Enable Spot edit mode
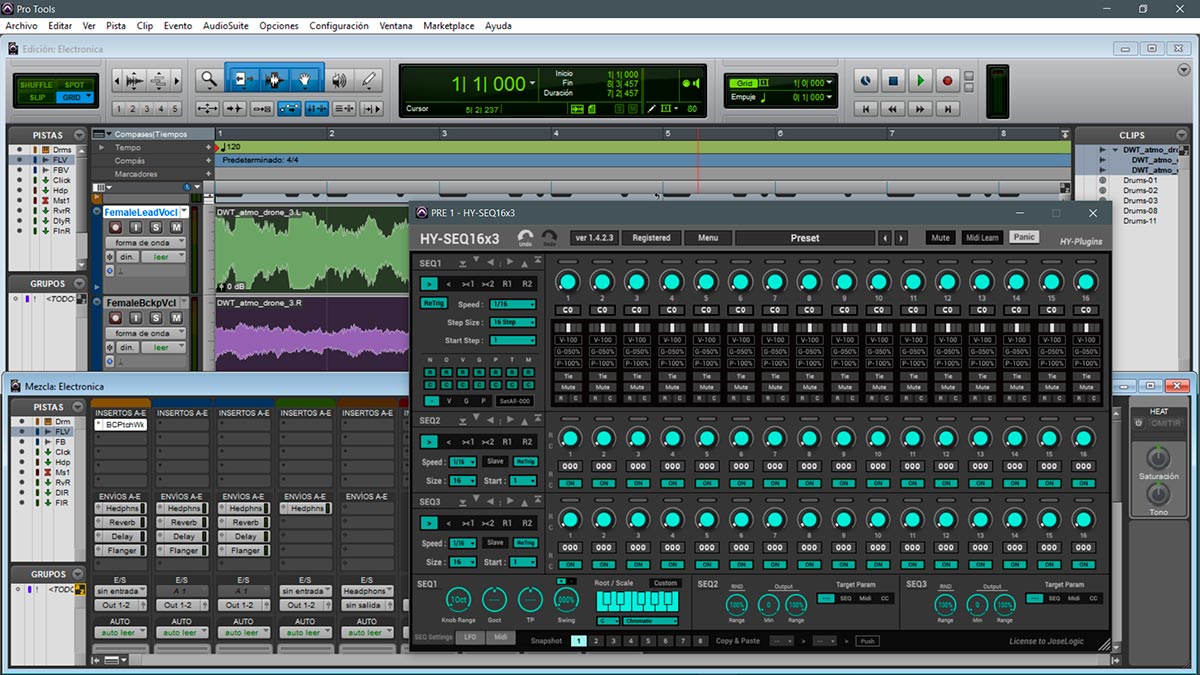1200x675 pixels. [74, 84]
